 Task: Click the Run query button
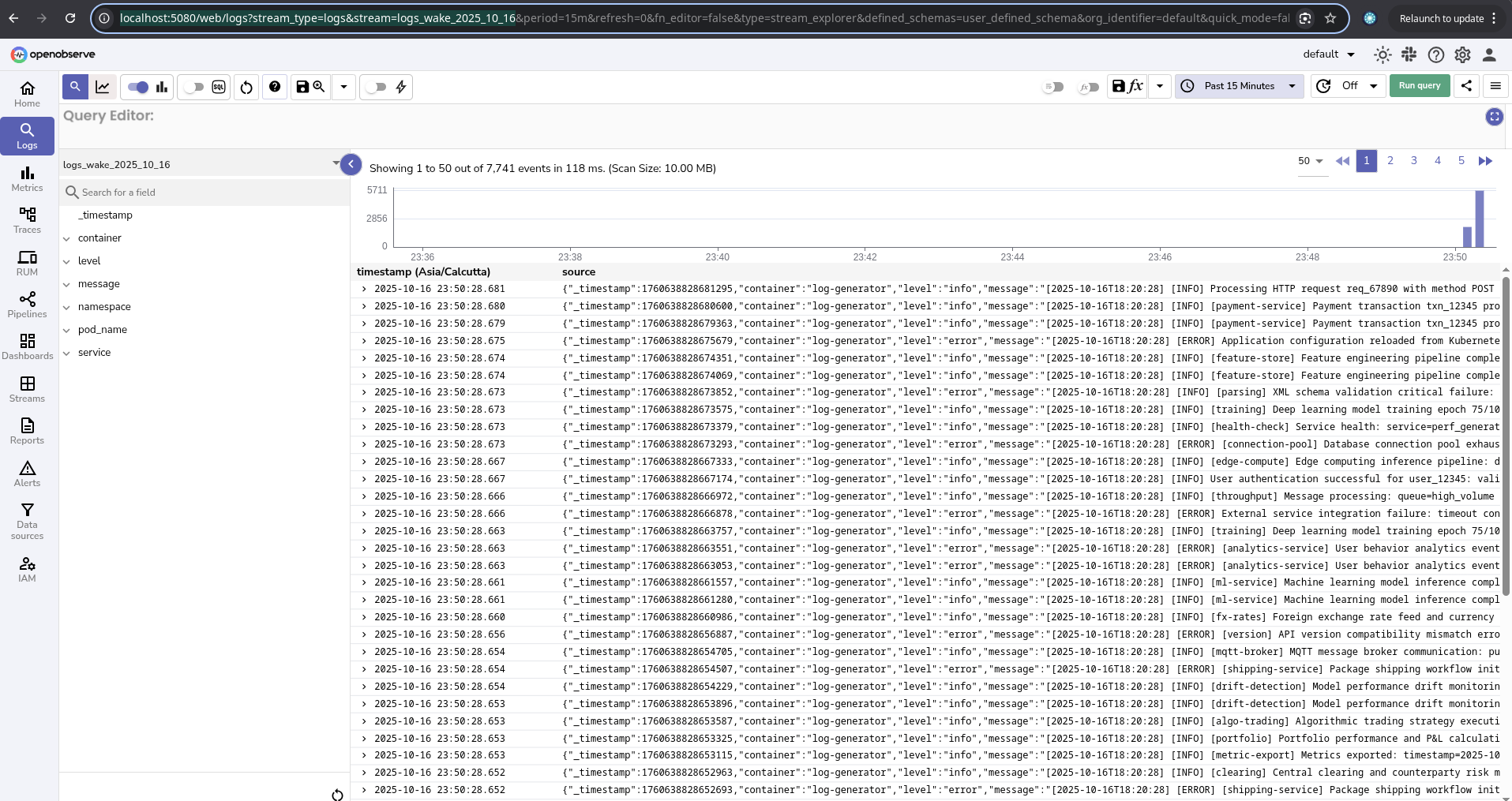1419,86
